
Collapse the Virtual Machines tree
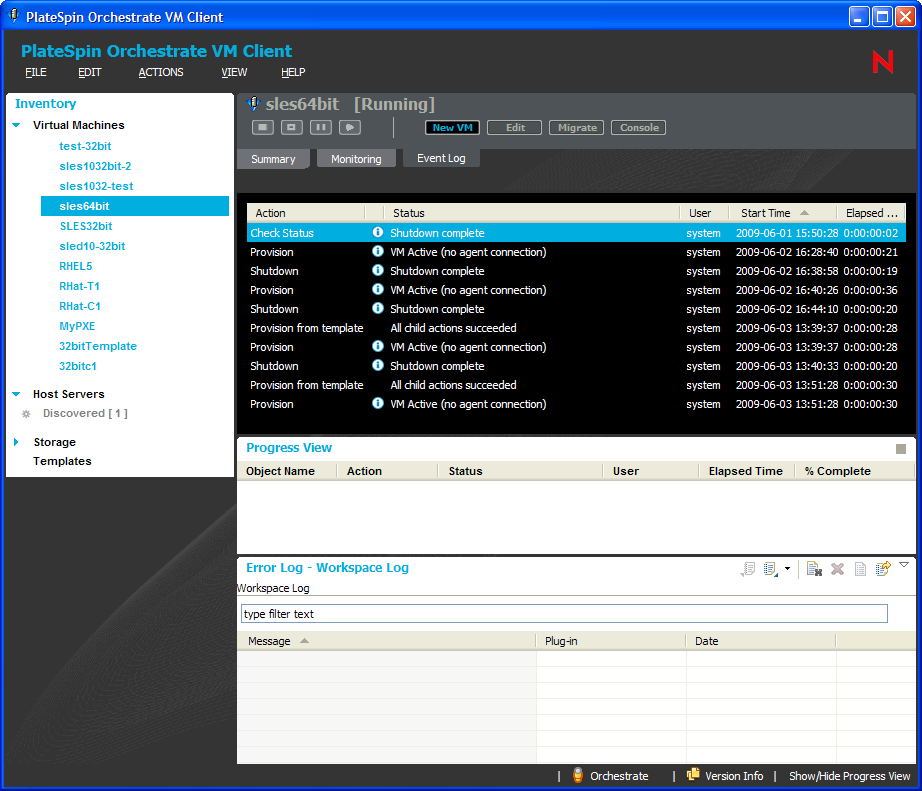click(17, 126)
